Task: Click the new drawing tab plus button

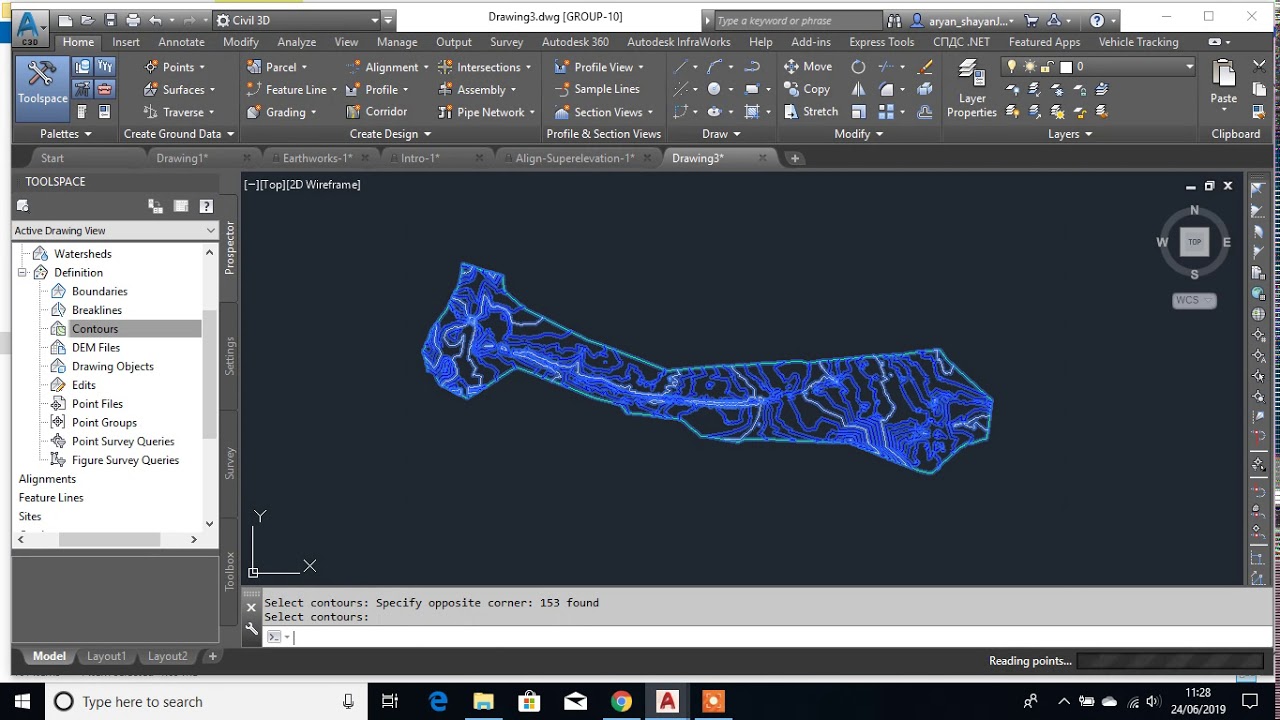Action: [795, 158]
